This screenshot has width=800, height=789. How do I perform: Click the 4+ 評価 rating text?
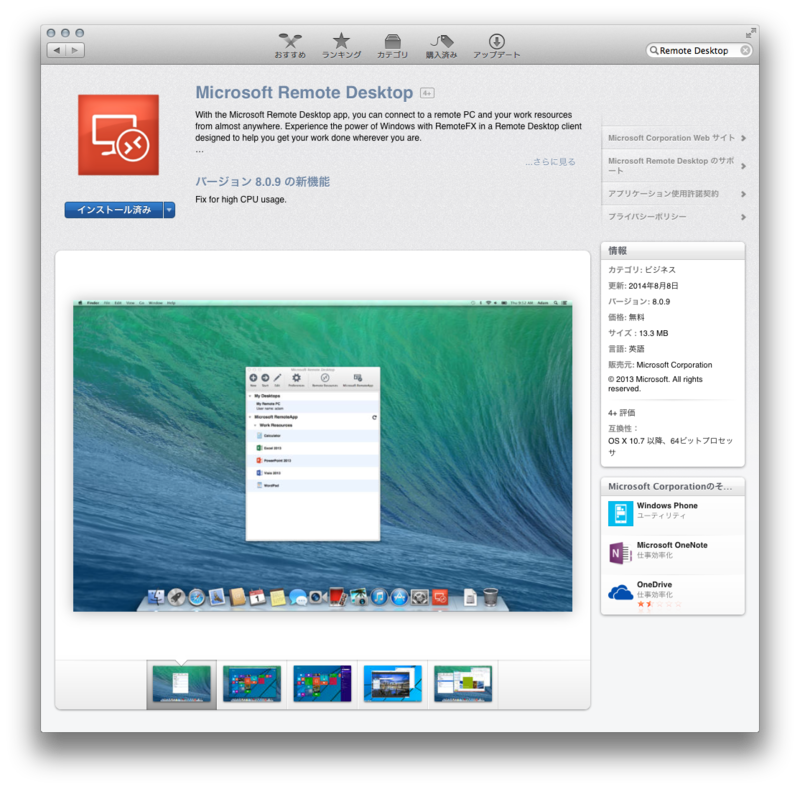tap(621, 412)
